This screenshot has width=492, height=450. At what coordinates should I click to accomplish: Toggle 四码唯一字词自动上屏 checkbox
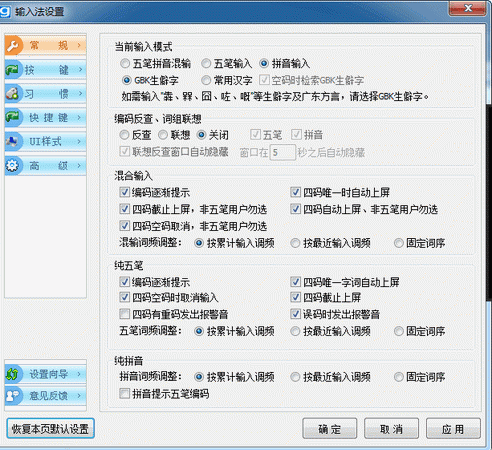pyautogui.click(x=345, y=282)
